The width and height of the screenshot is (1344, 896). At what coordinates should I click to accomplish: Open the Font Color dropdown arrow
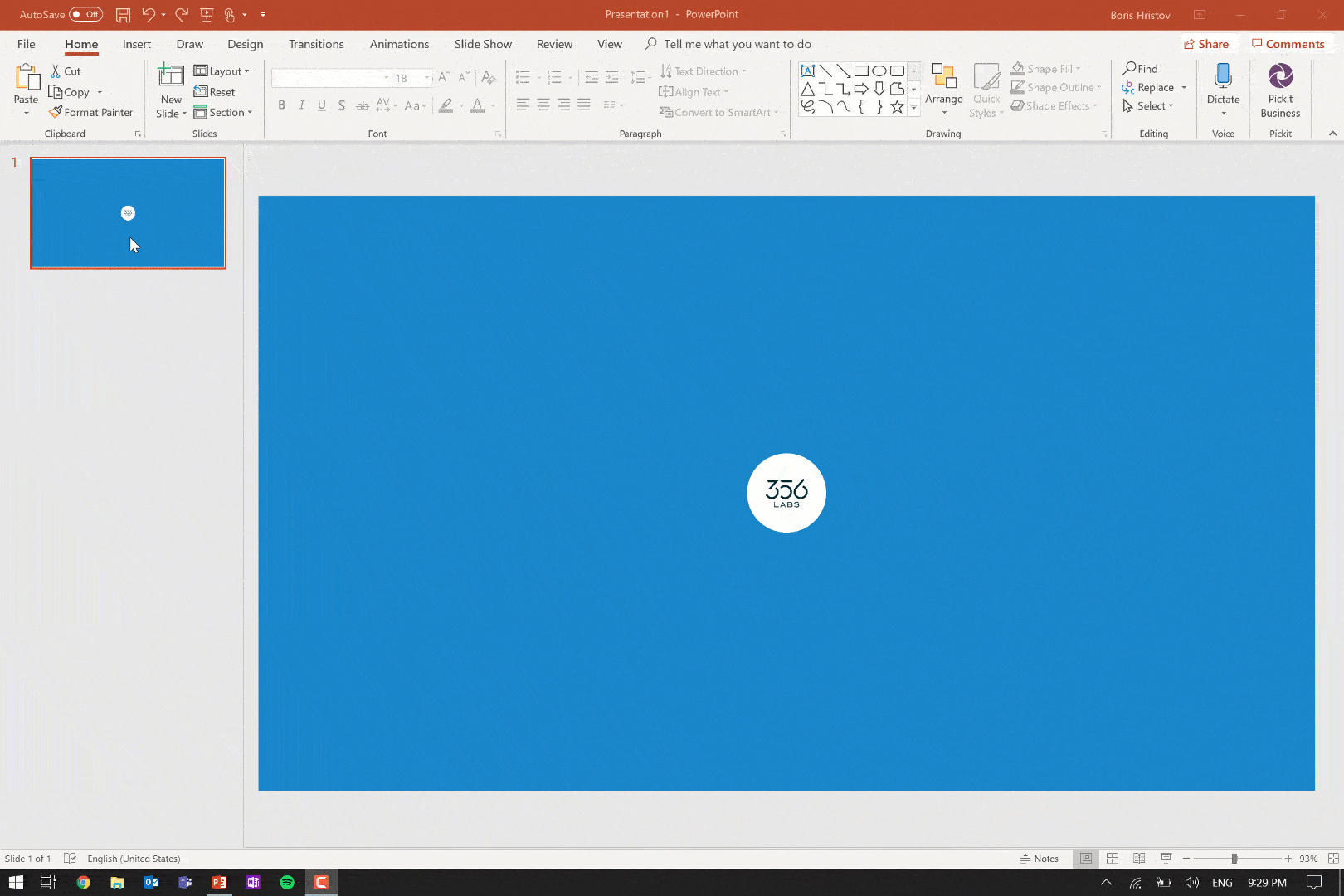coord(493,105)
